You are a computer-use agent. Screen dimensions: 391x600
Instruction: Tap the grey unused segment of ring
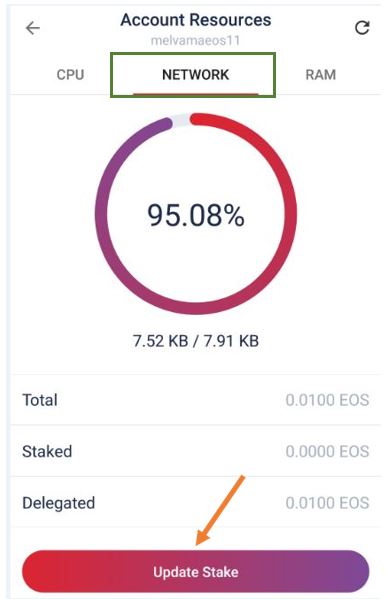(181, 119)
